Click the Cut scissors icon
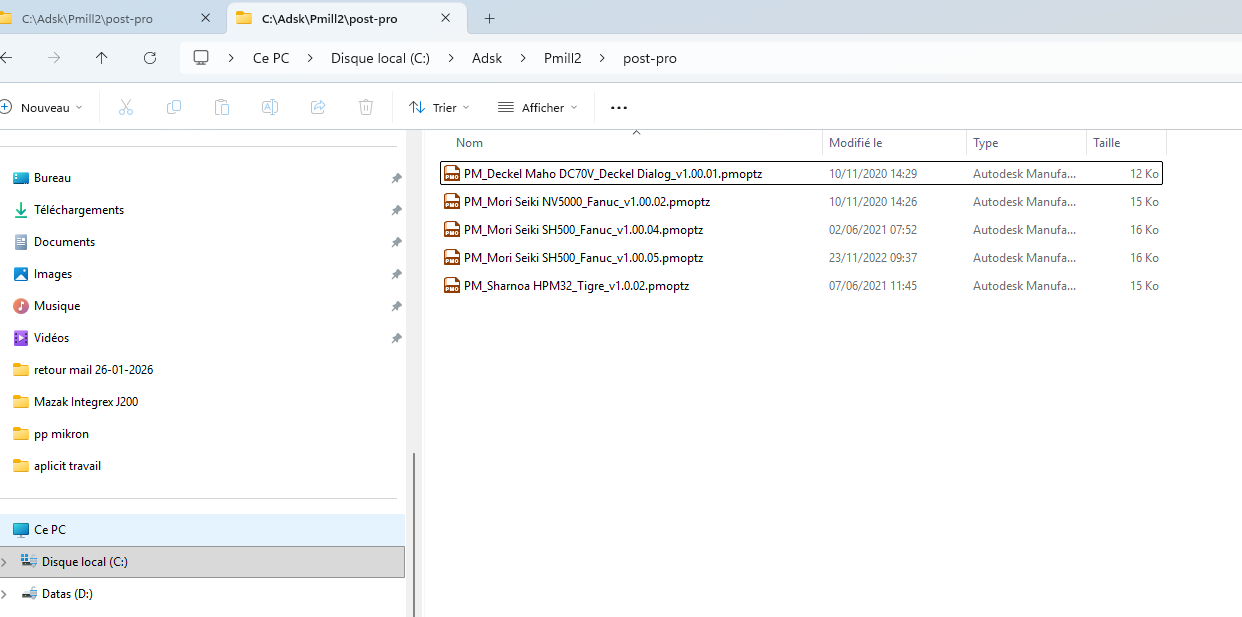1242x617 pixels. (126, 107)
